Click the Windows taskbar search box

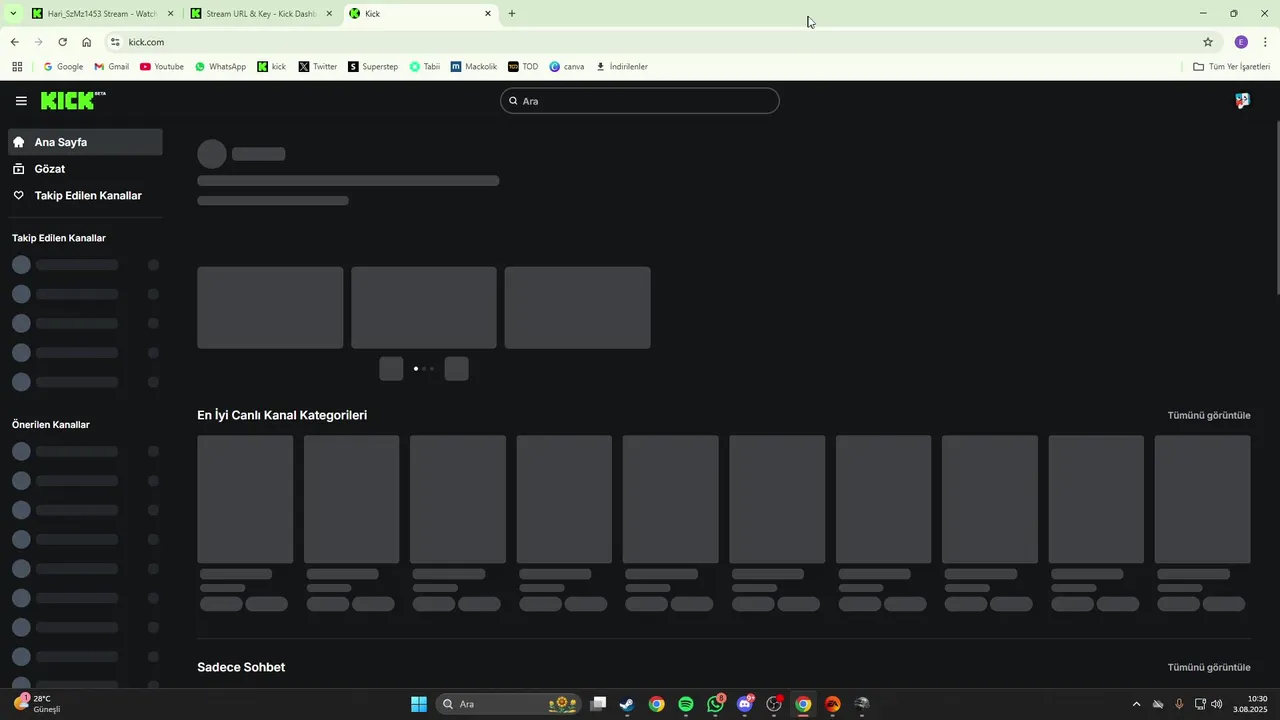508,704
